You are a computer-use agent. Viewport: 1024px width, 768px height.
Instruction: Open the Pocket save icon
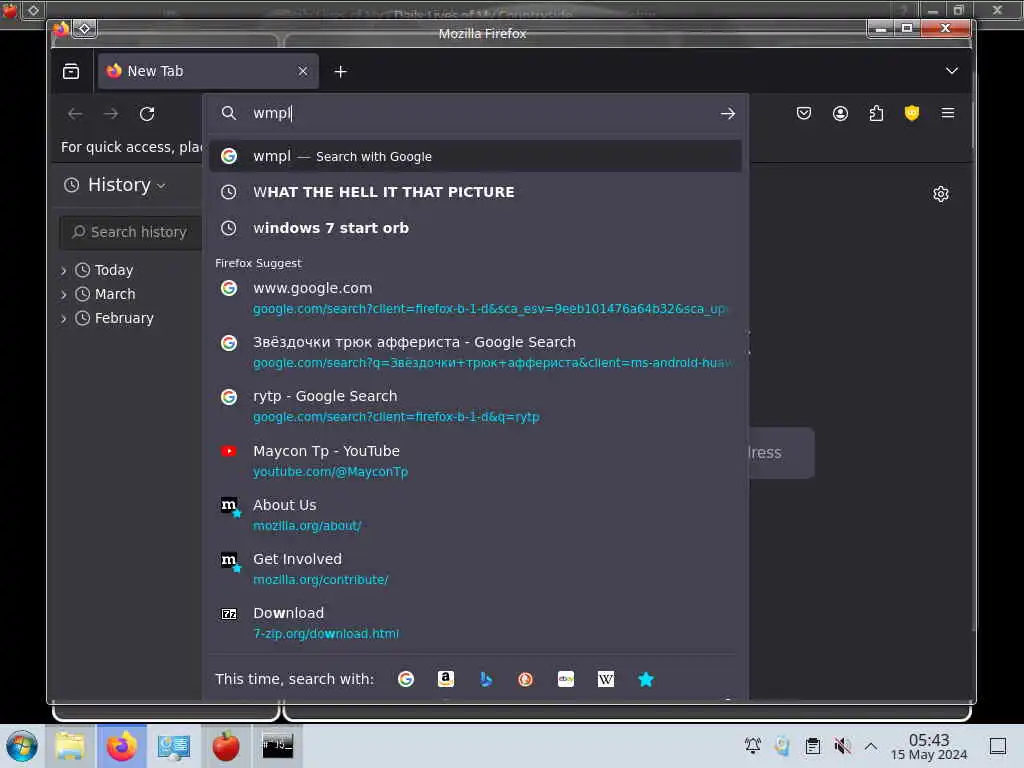(804, 113)
